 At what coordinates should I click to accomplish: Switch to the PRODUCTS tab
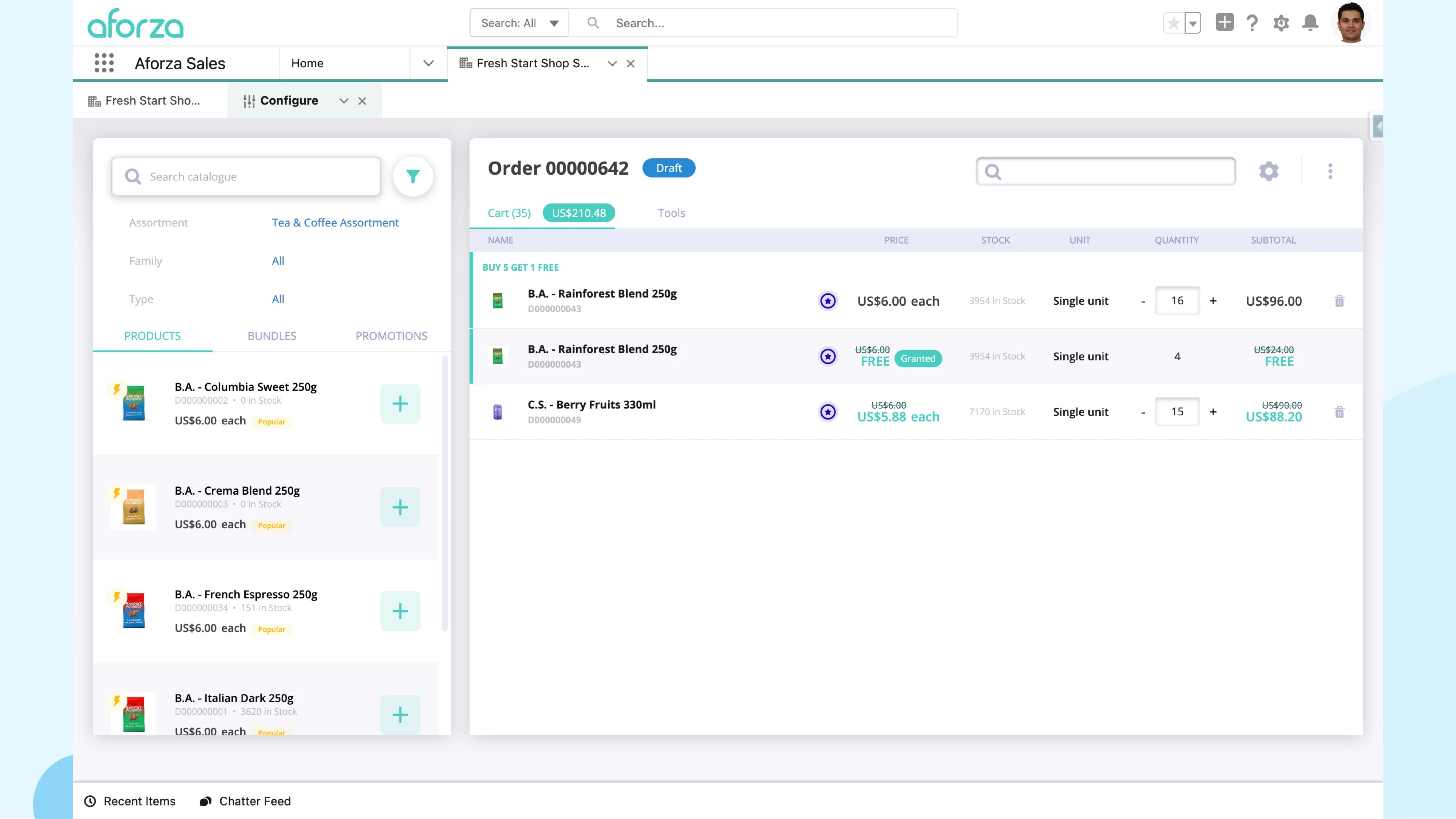point(153,336)
